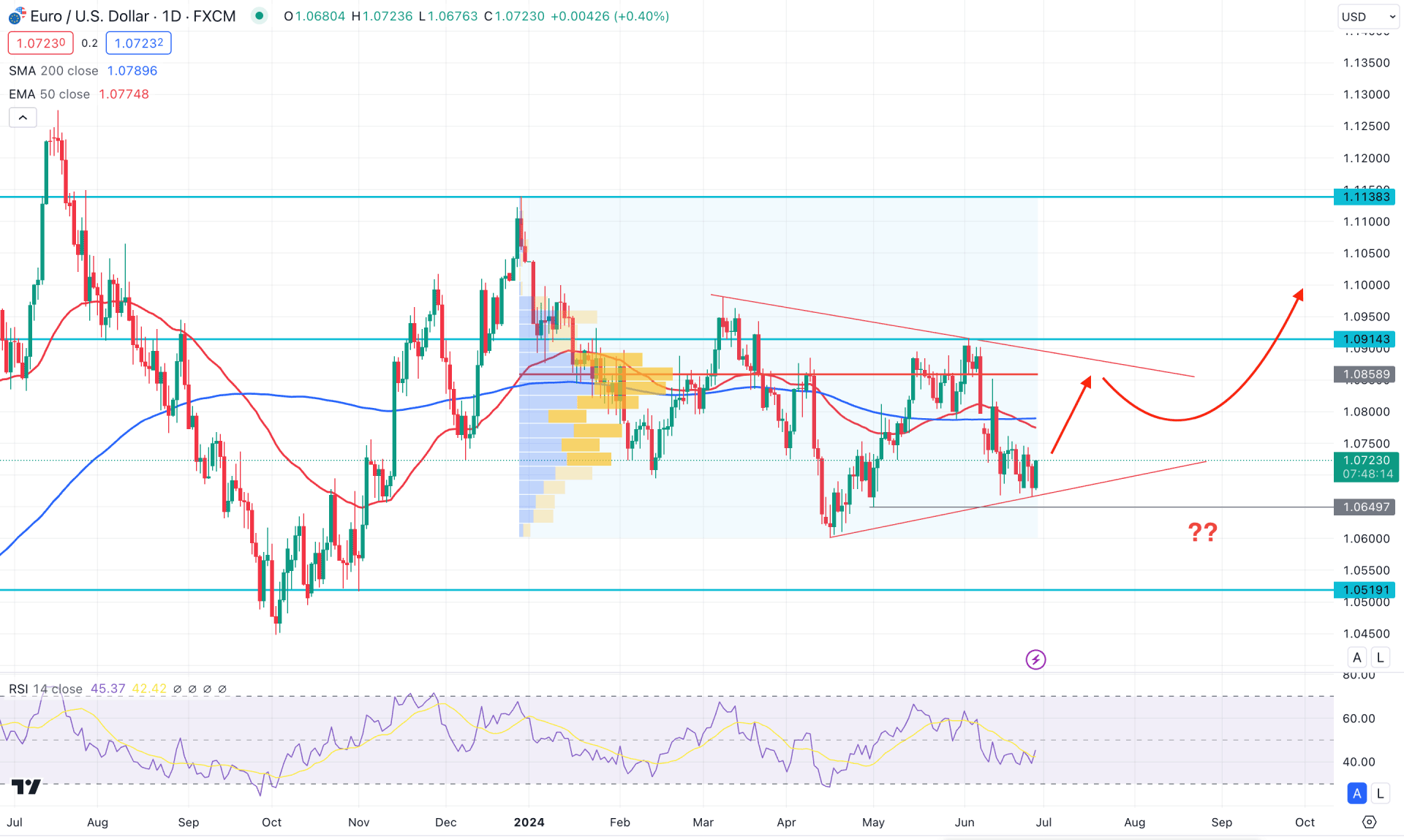
Task: Select the SMA 200 close indicator label
Action: tap(53, 71)
